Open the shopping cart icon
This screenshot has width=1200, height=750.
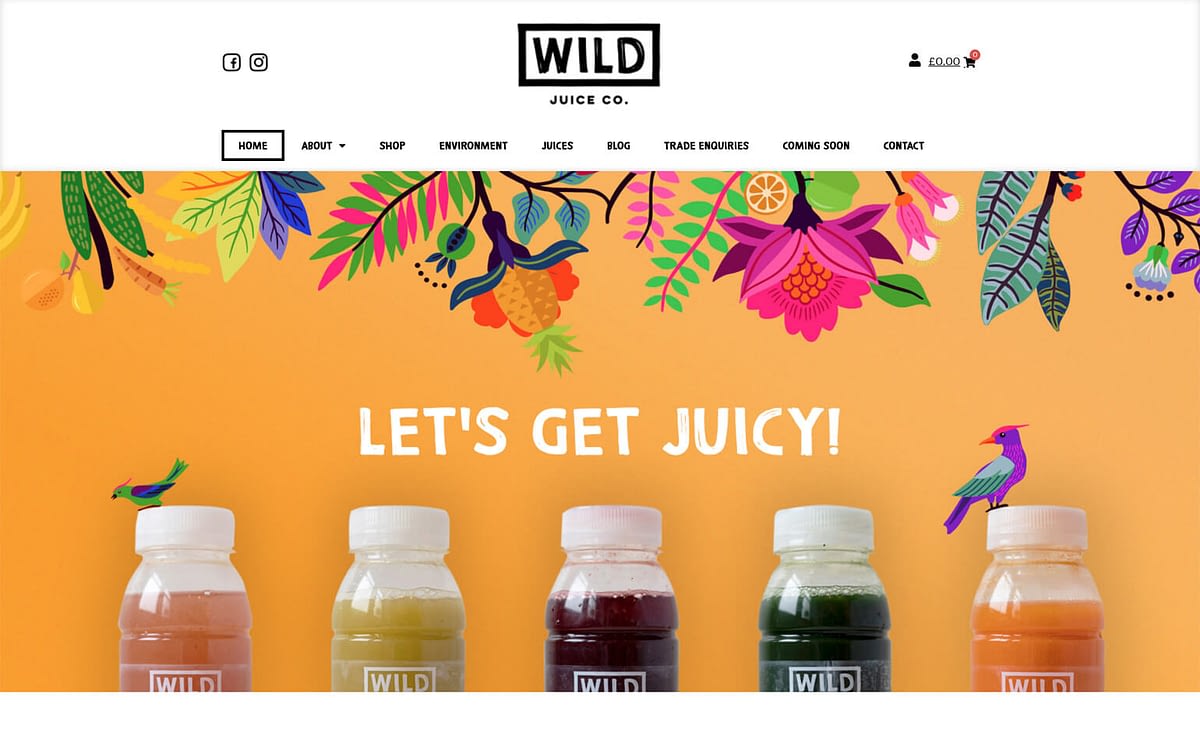[969, 62]
